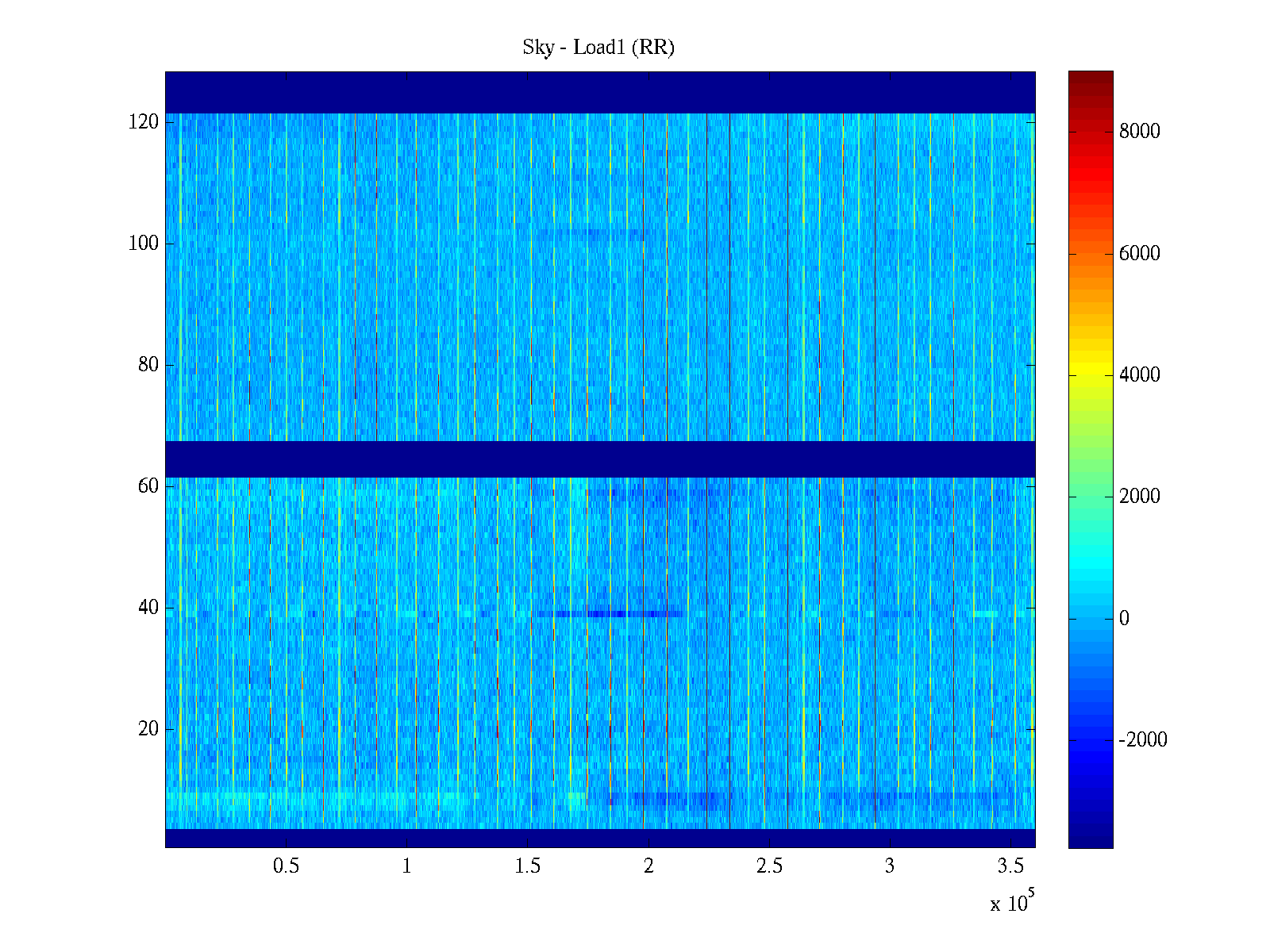
Task: Click the colorbar label 8000
Action: coord(1139,132)
